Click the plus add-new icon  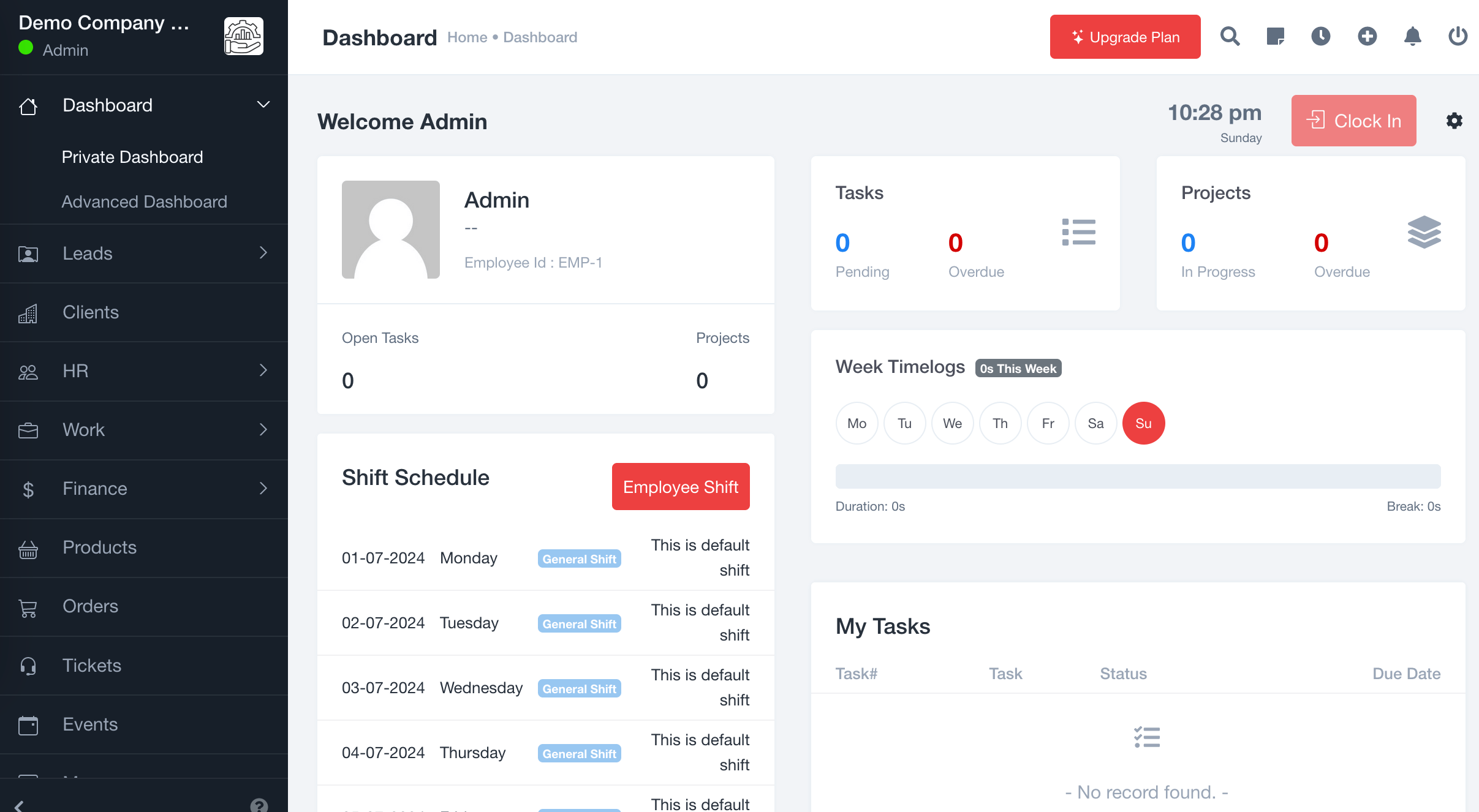1367,37
